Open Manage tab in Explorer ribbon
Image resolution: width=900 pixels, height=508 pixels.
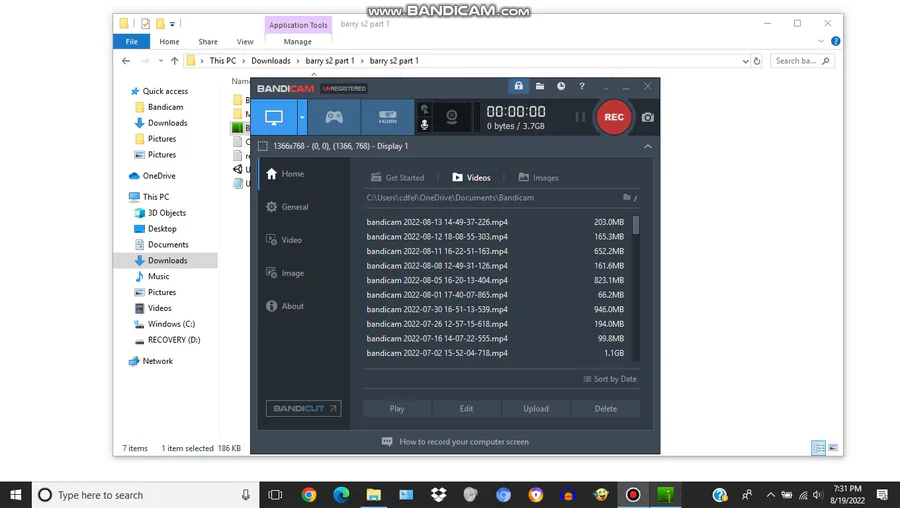point(297,41)
